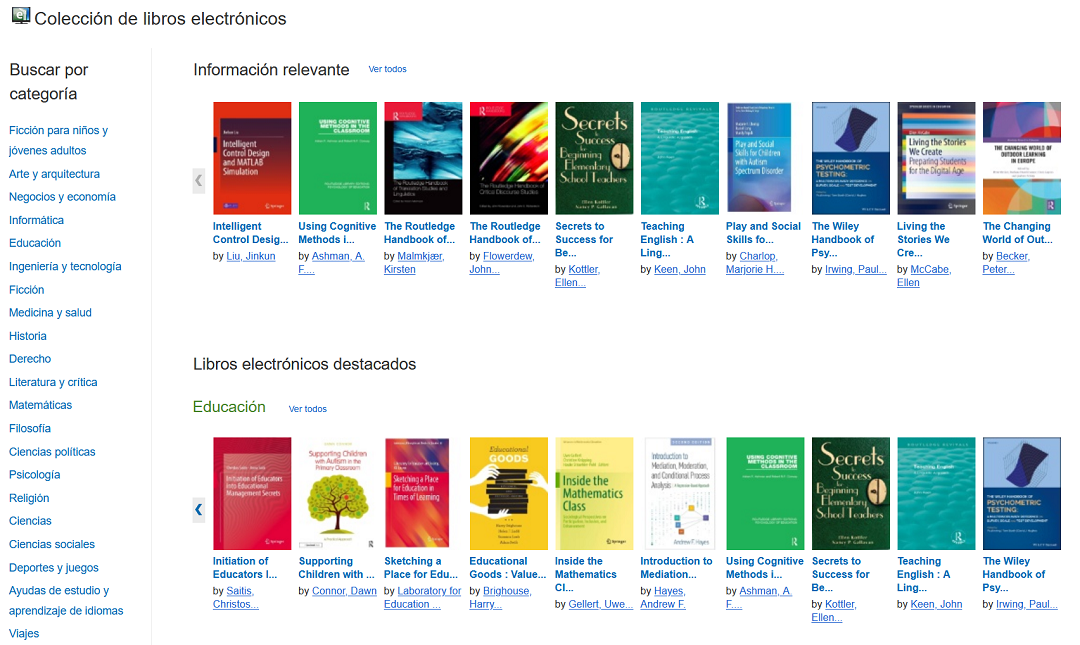This screenshot has height=645, width=1080.
Task: Open Educational Goods book cover
Action: (x=508, y=493)
